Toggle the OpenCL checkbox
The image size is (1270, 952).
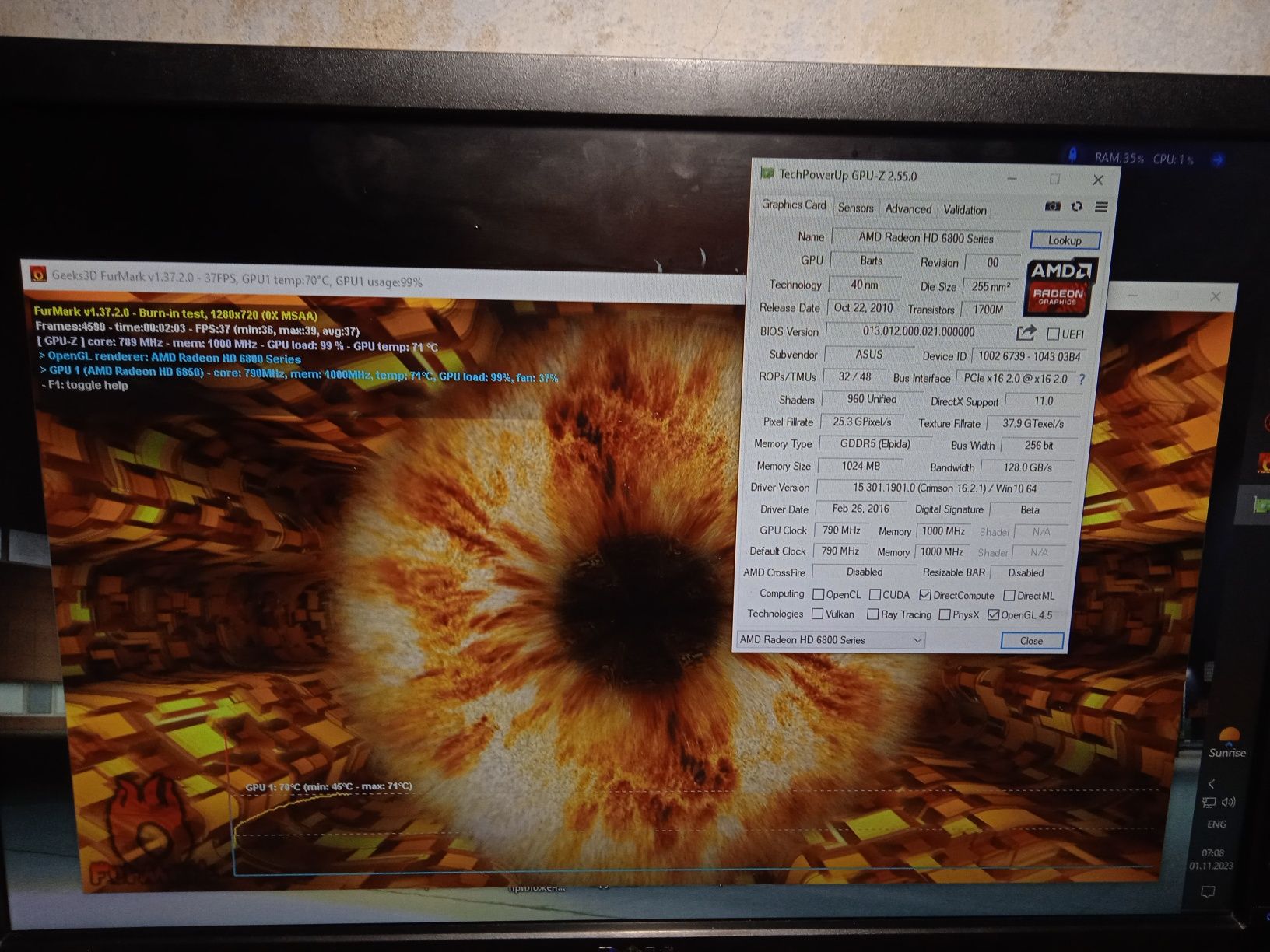point(818,594)
